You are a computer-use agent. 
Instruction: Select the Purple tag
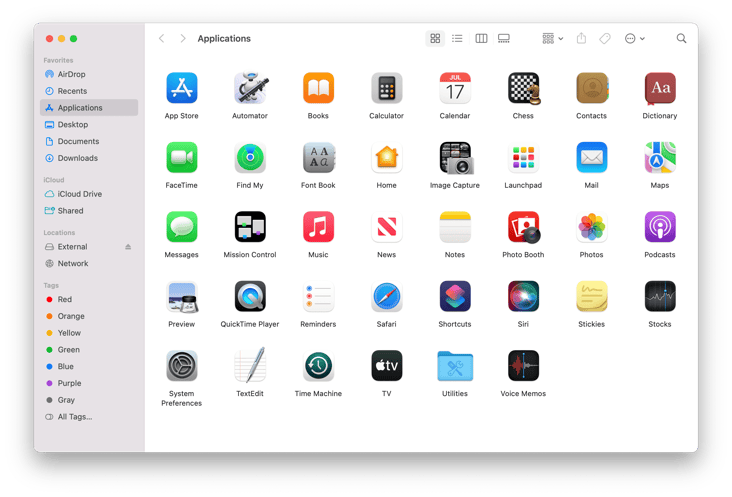click(89, 384)
